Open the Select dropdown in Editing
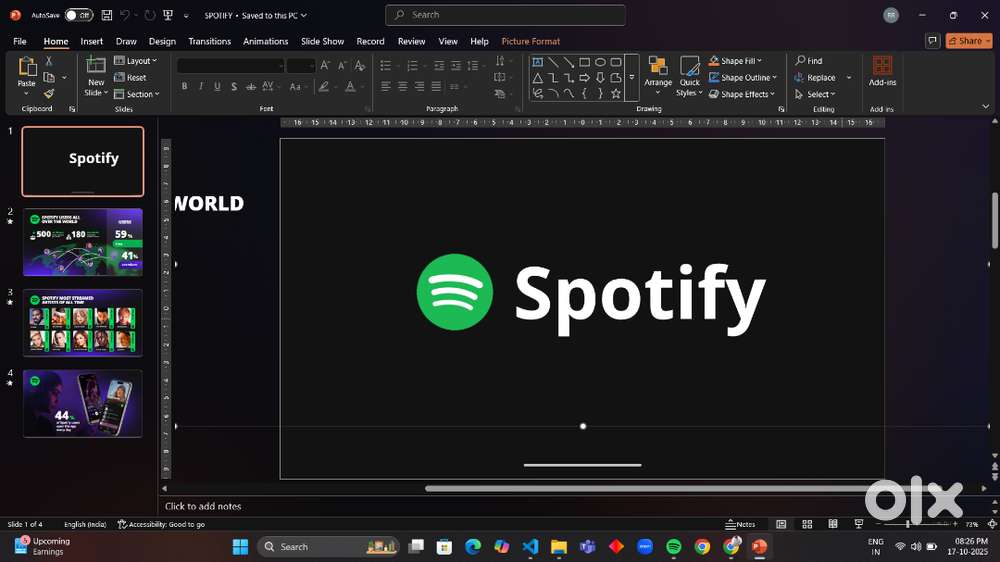 [x=815, y=94]
